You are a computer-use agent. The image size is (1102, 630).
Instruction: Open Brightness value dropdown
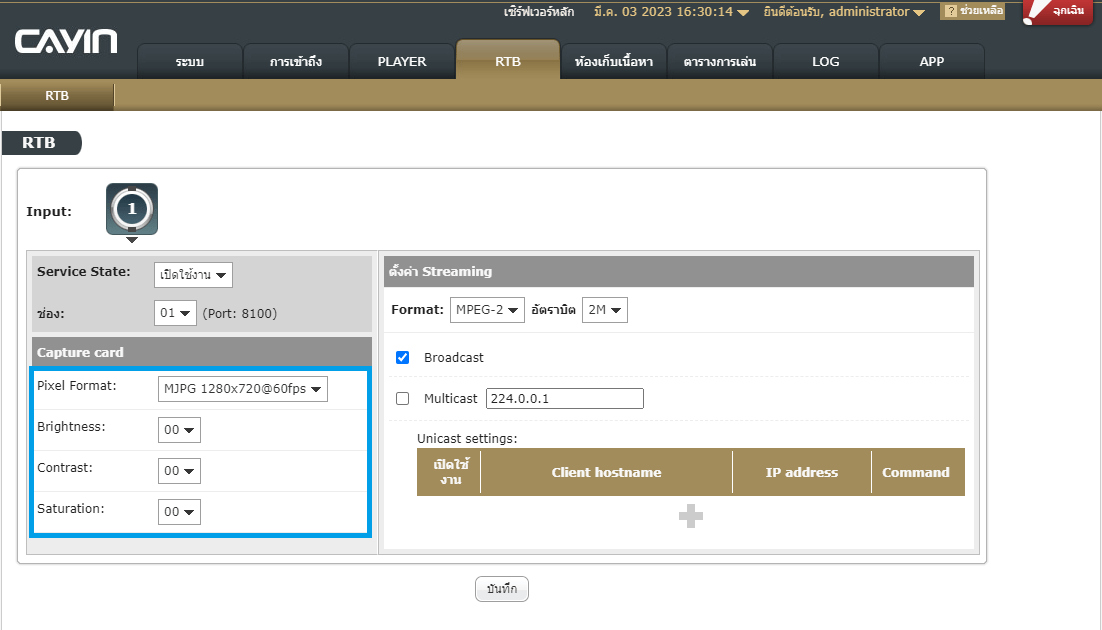(x=179, y=430)
